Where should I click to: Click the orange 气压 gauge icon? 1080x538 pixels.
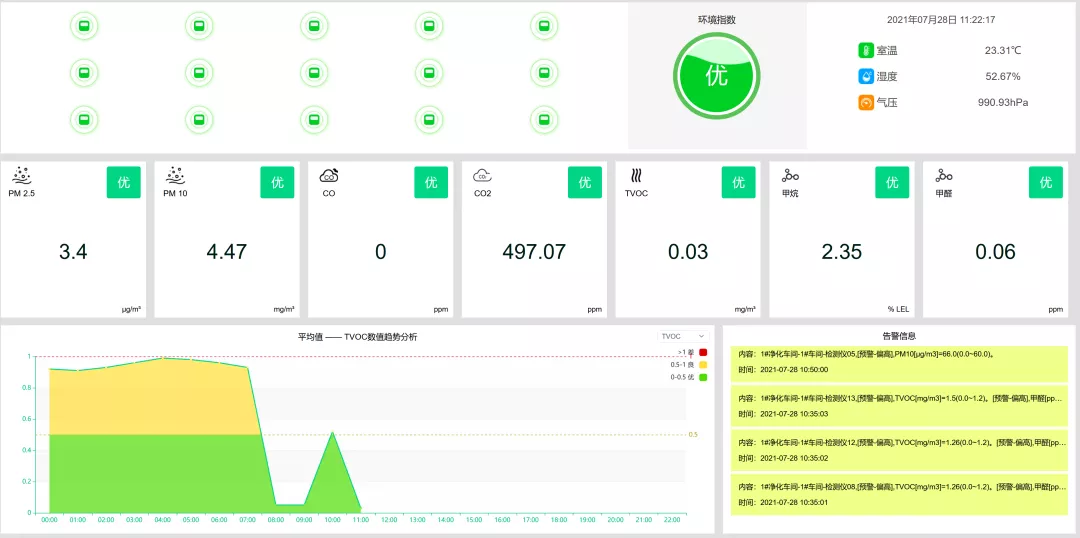866,103
